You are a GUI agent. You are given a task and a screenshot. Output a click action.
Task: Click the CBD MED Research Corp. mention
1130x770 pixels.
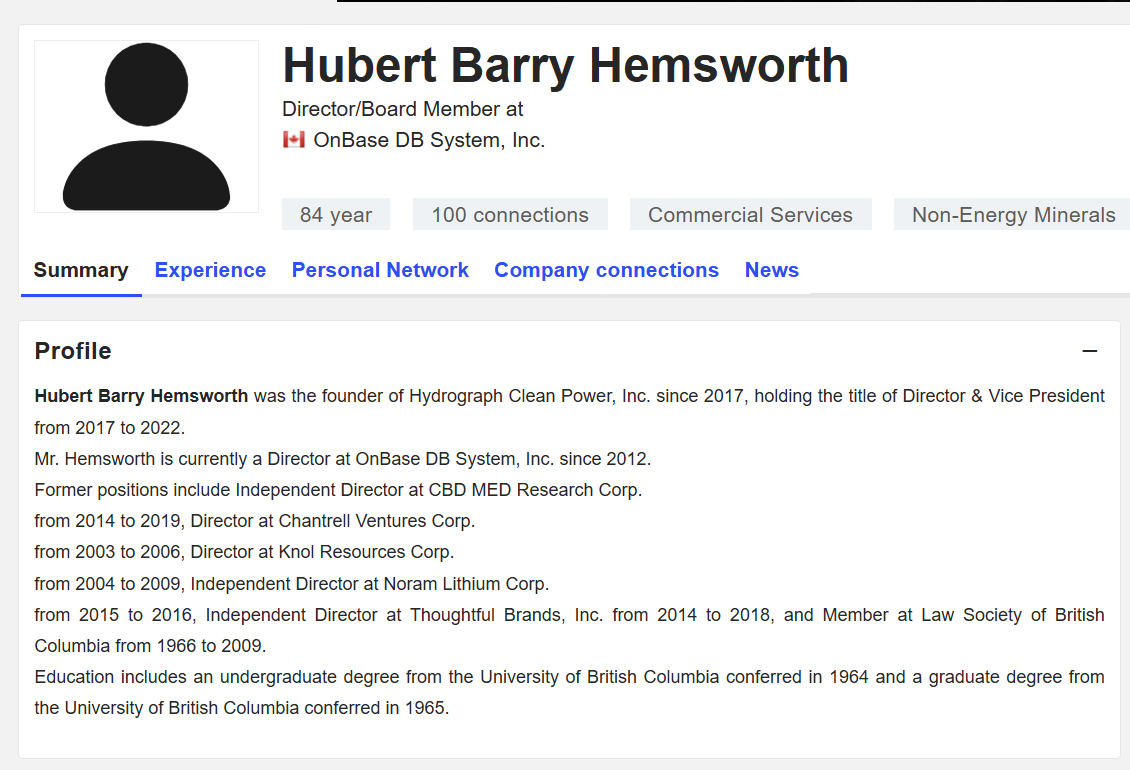[x=535, y=490]
